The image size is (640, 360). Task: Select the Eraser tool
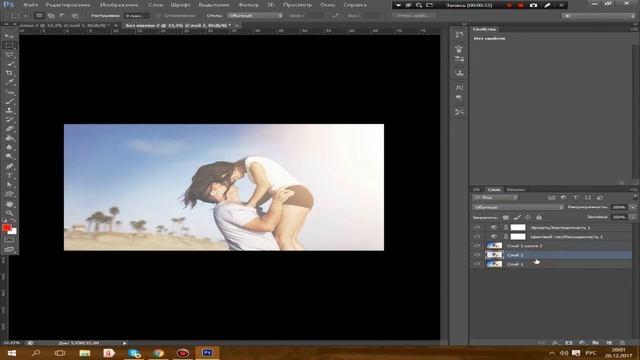(9, 129)
